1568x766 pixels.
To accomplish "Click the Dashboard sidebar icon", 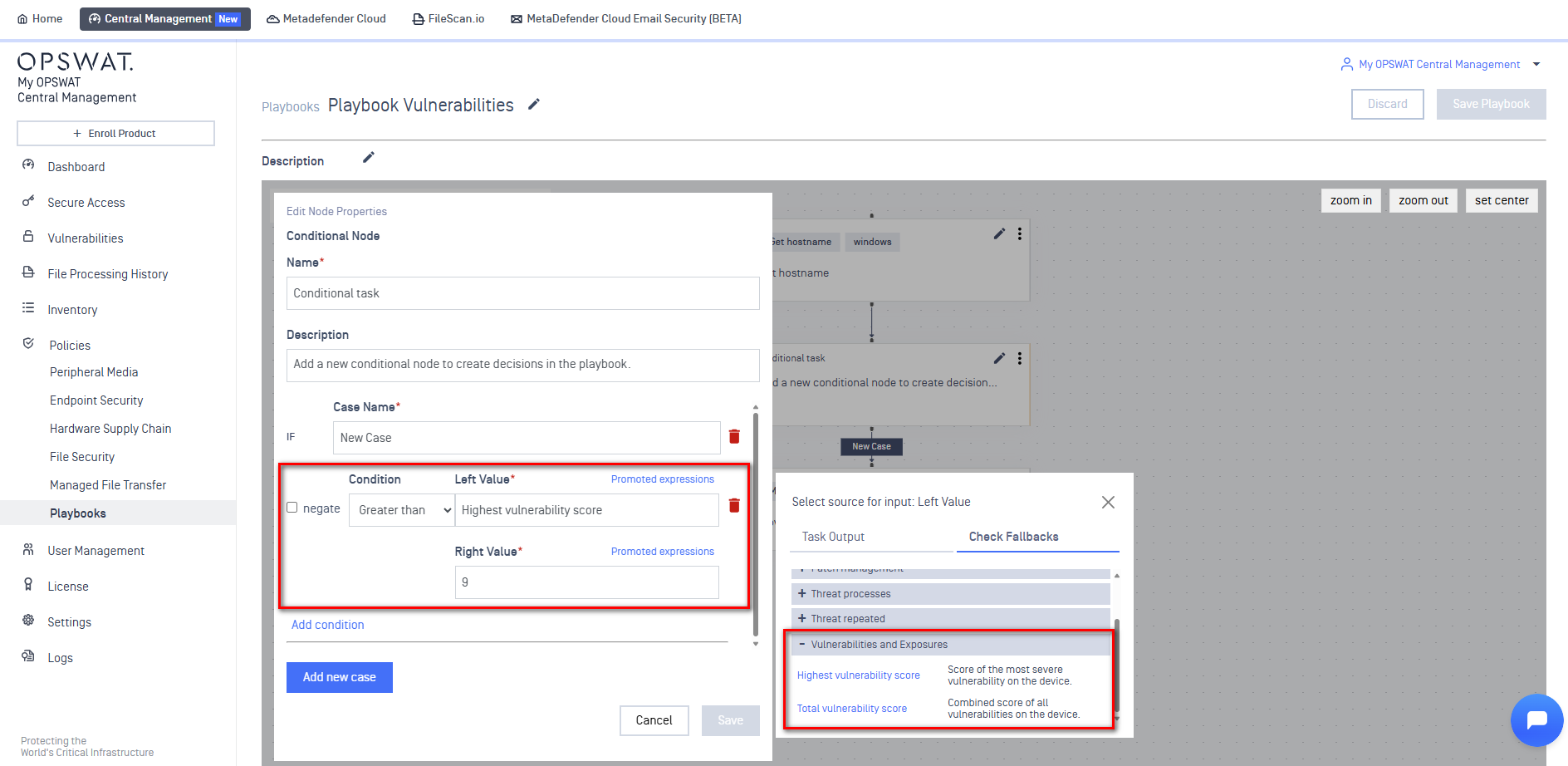I will (x=28, y=165).
